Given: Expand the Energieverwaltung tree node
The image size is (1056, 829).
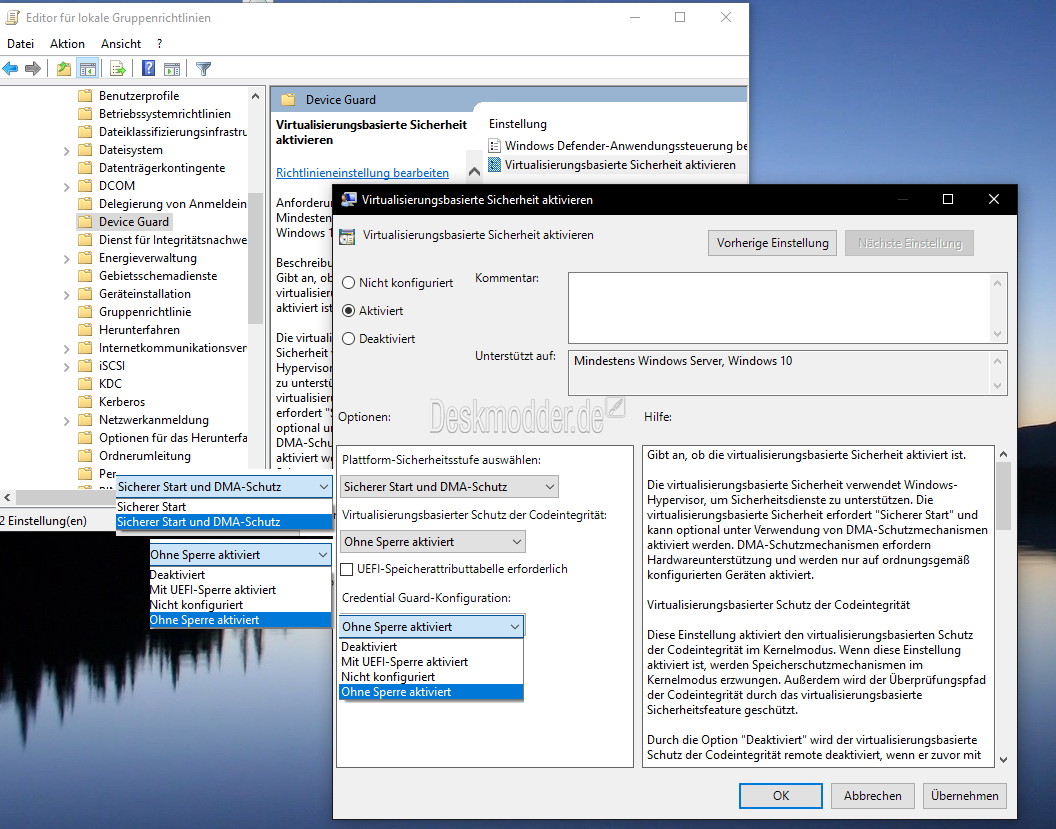Looking at the screenshot, I should point(66,259).
